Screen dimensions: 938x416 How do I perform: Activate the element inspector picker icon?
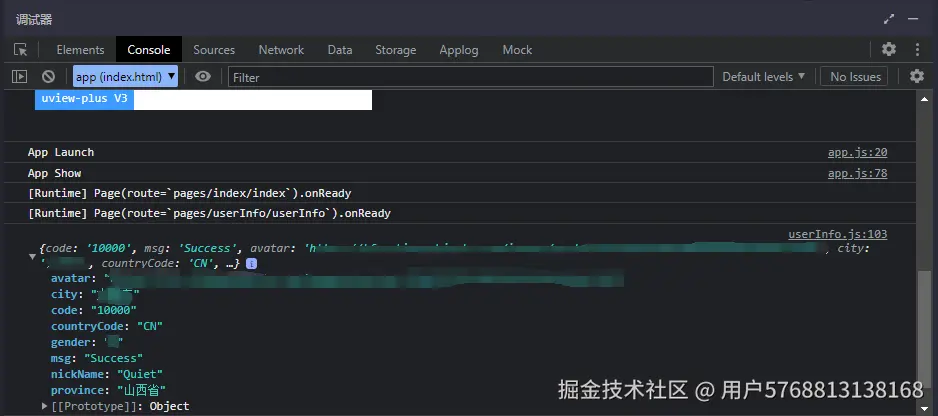[20, 50]
